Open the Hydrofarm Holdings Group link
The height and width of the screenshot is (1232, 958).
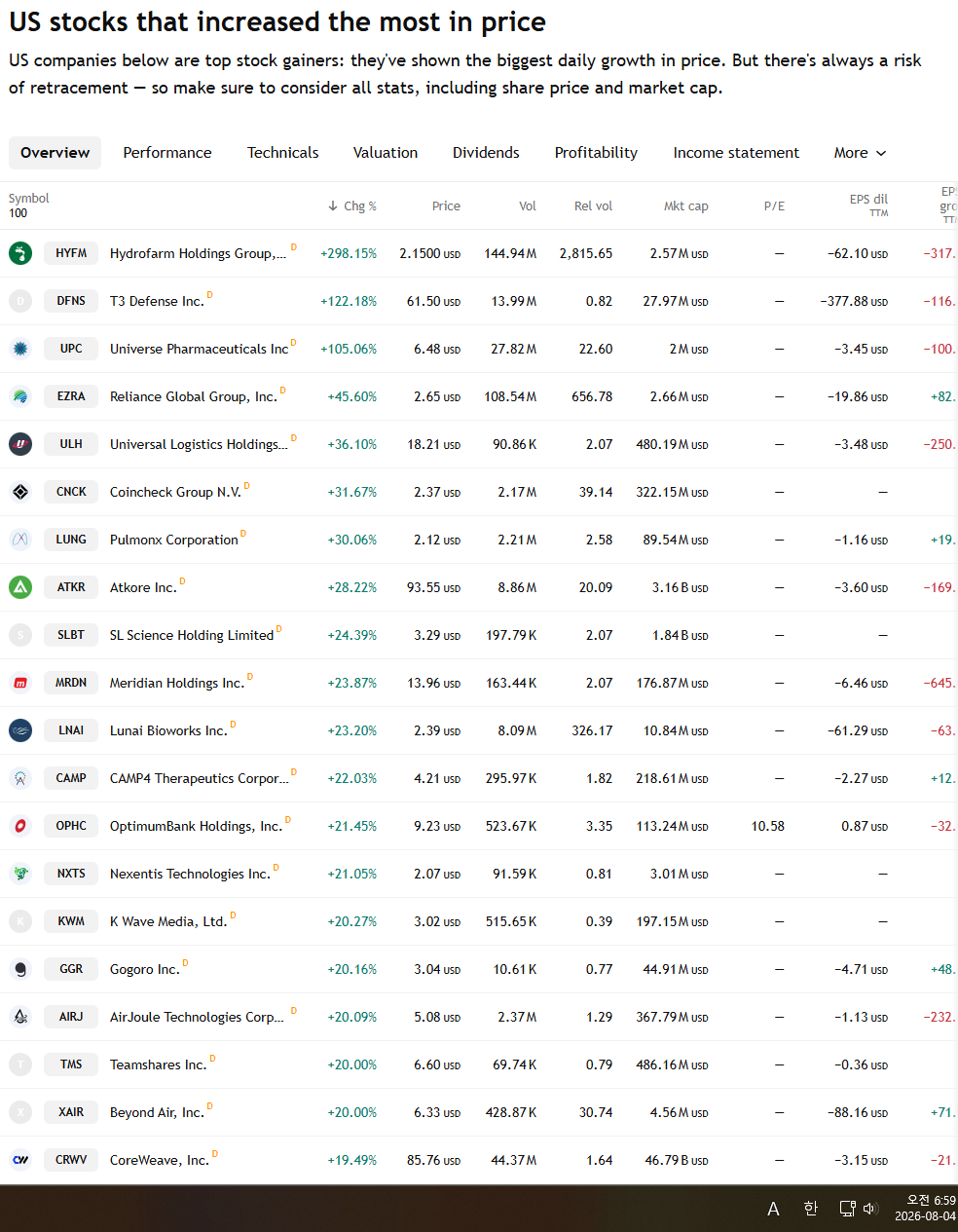[x=198, y=253]
